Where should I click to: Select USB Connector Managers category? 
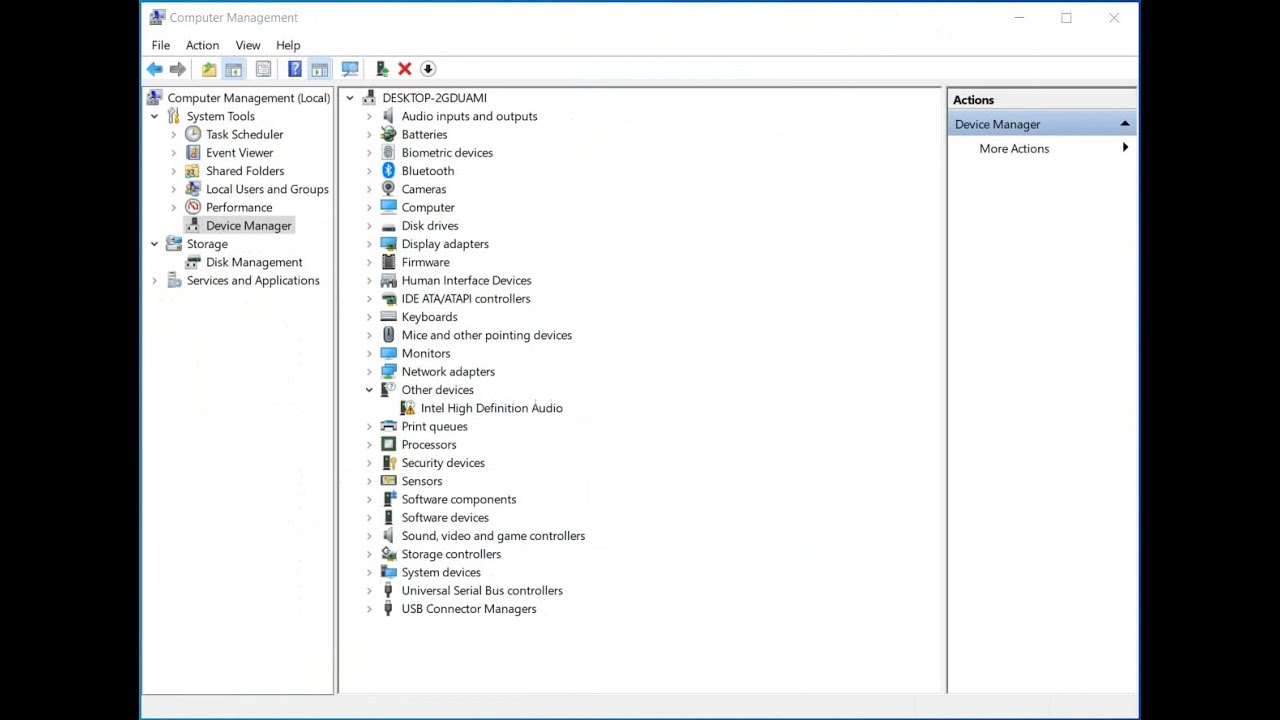(x=468, y=609)
